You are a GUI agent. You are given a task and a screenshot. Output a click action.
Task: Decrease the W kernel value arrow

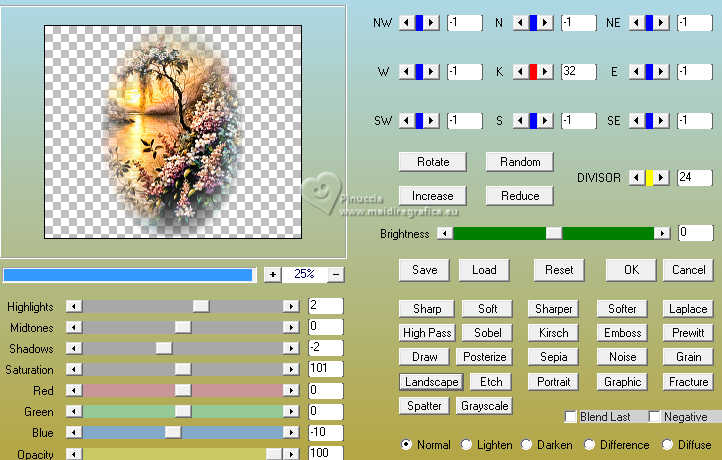click(x=406, y=71)
